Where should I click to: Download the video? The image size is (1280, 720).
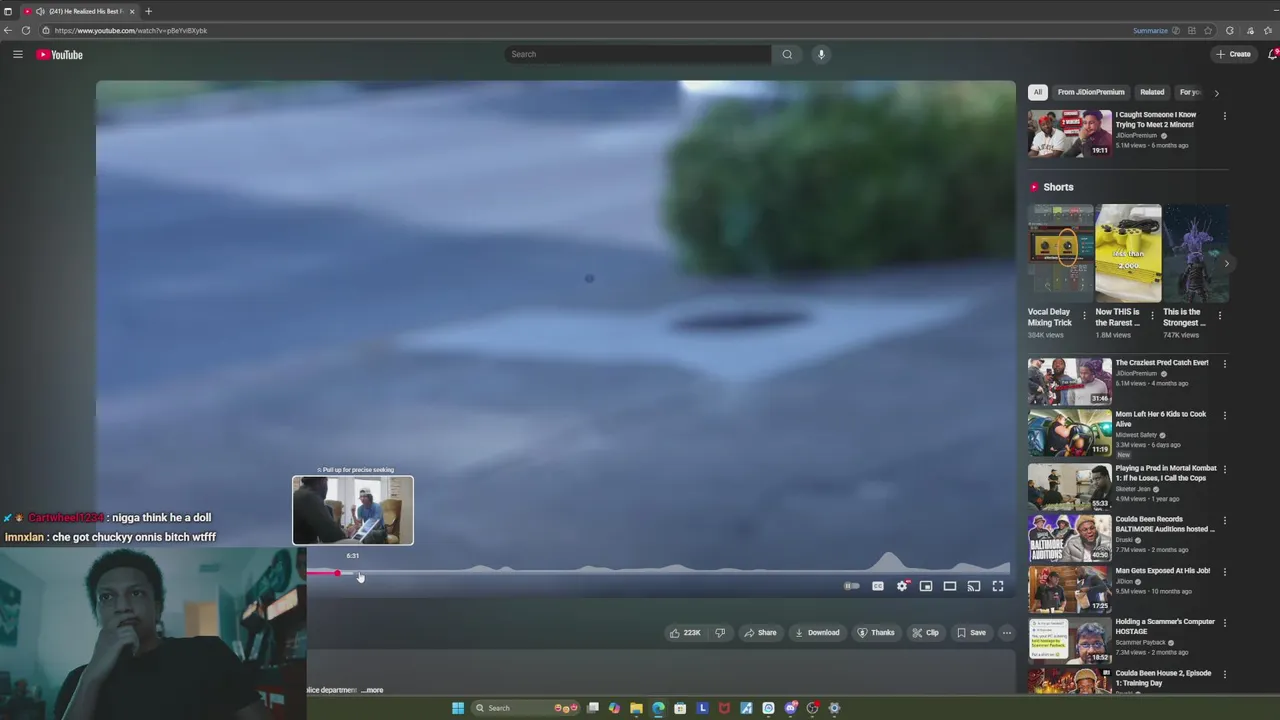pyautogui.click(x=817, y=632)
